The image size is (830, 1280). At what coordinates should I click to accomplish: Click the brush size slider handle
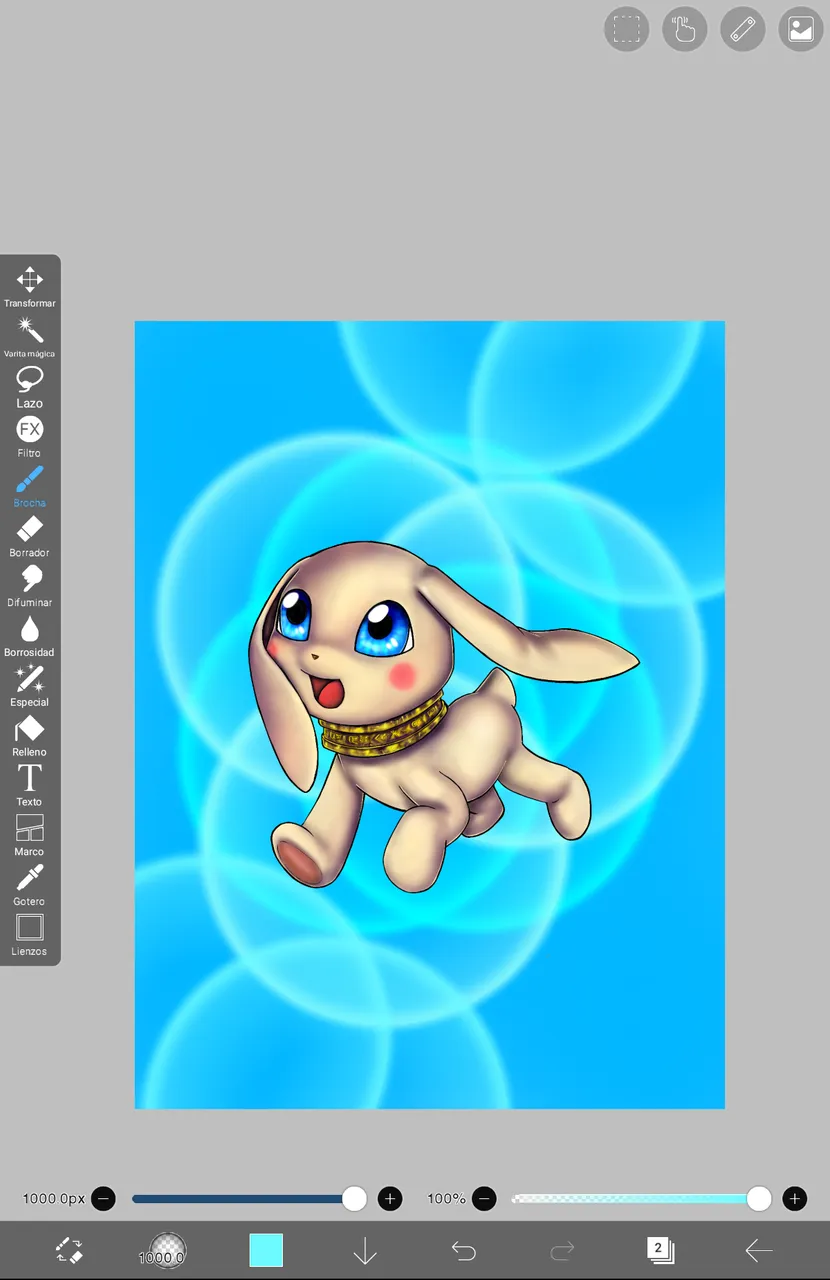point(354,1198)
